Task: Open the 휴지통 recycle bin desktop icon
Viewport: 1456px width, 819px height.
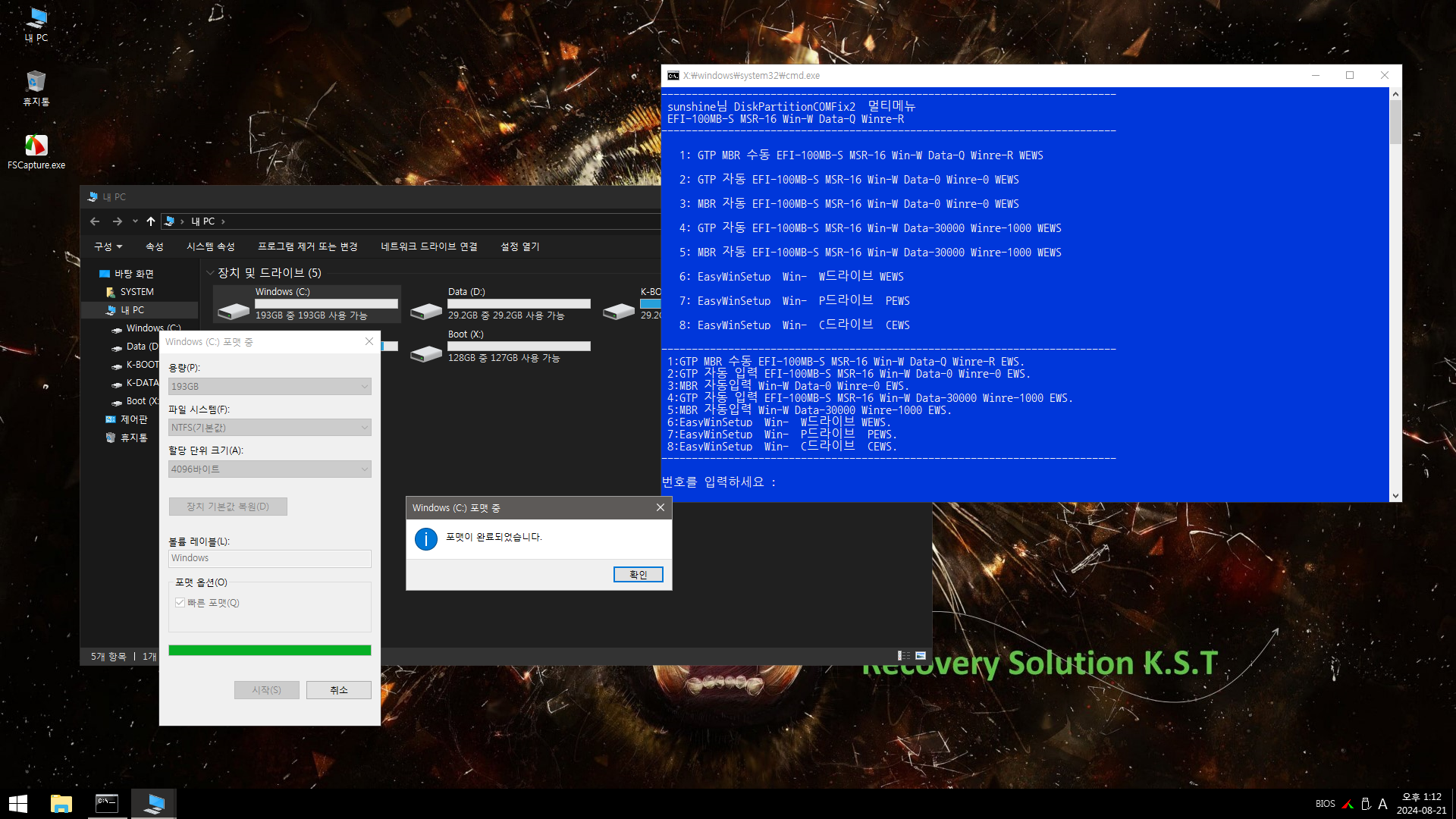Action: (36, 88)
